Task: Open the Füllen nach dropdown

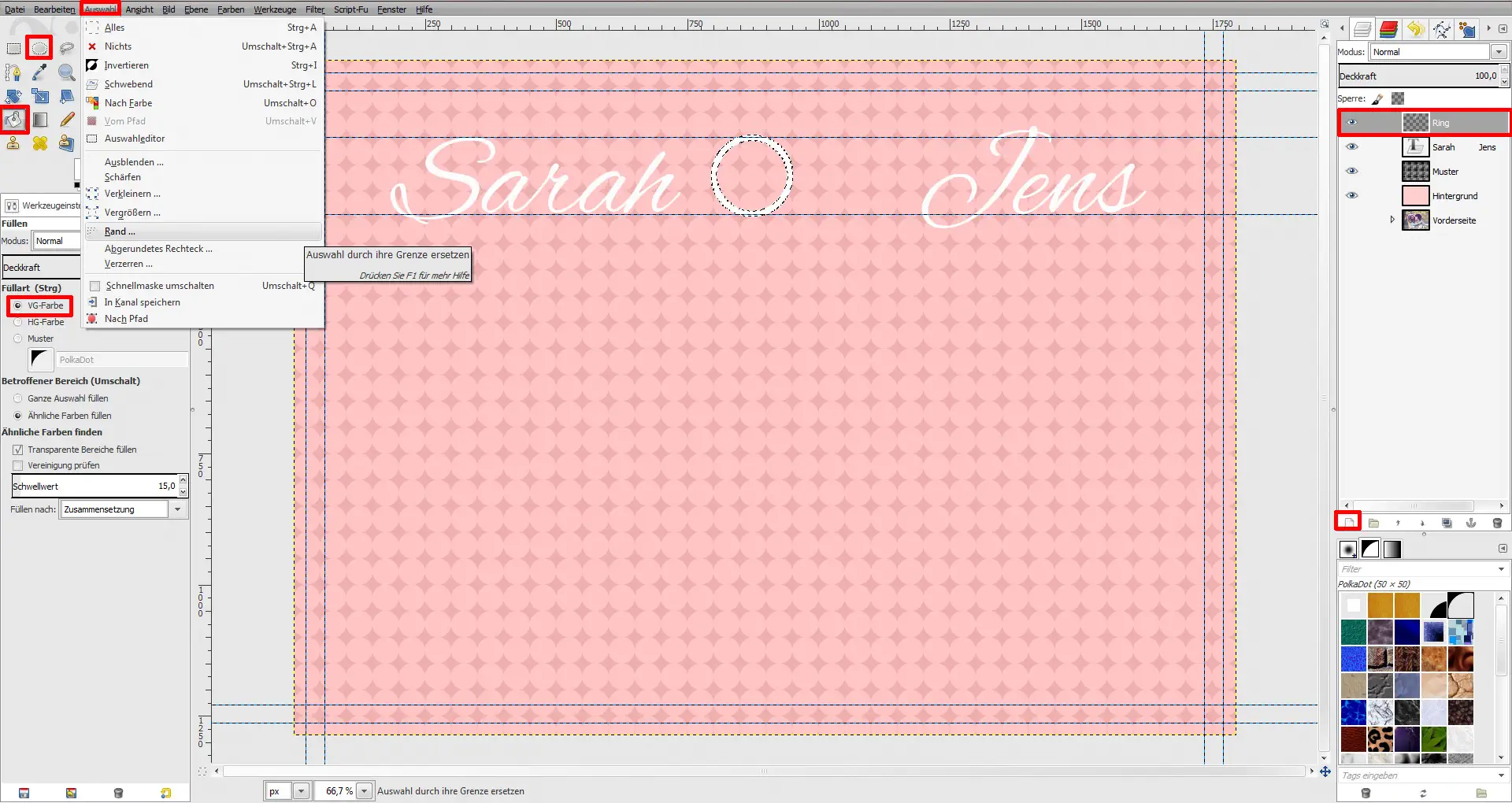Action: point(177,509)
